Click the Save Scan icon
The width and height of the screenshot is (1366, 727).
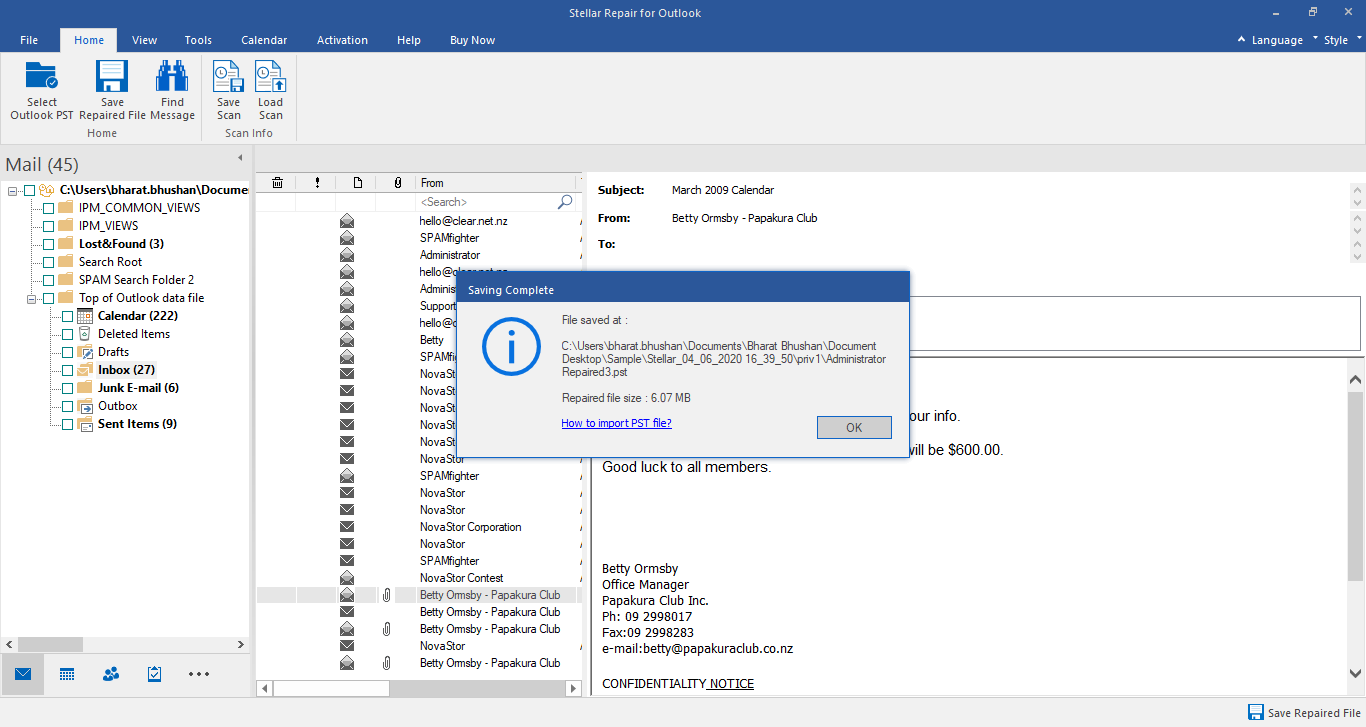tap(229, 78)
